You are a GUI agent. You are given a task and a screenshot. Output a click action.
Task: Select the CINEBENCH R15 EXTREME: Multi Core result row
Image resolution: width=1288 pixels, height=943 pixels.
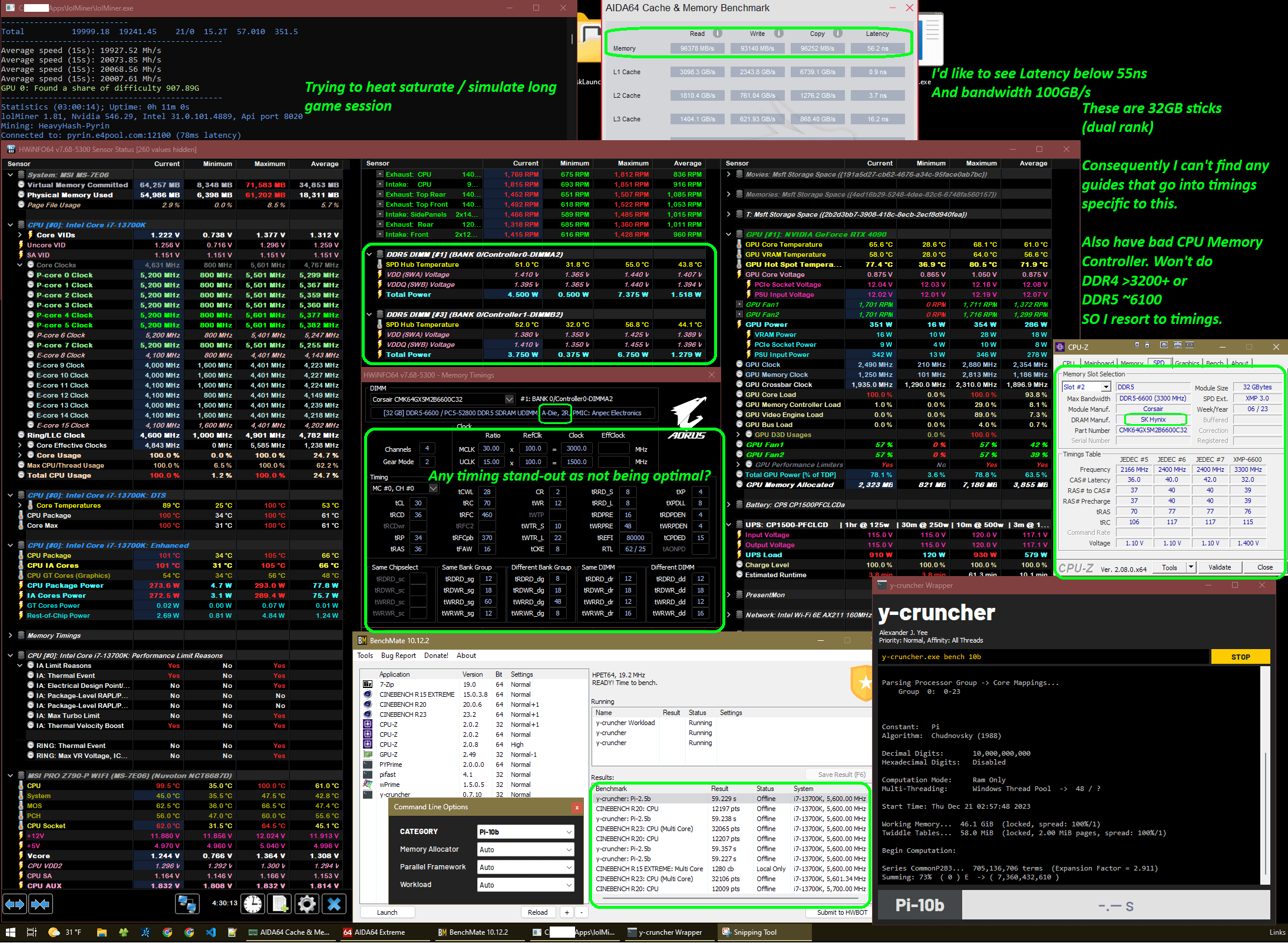pos(730,869)
